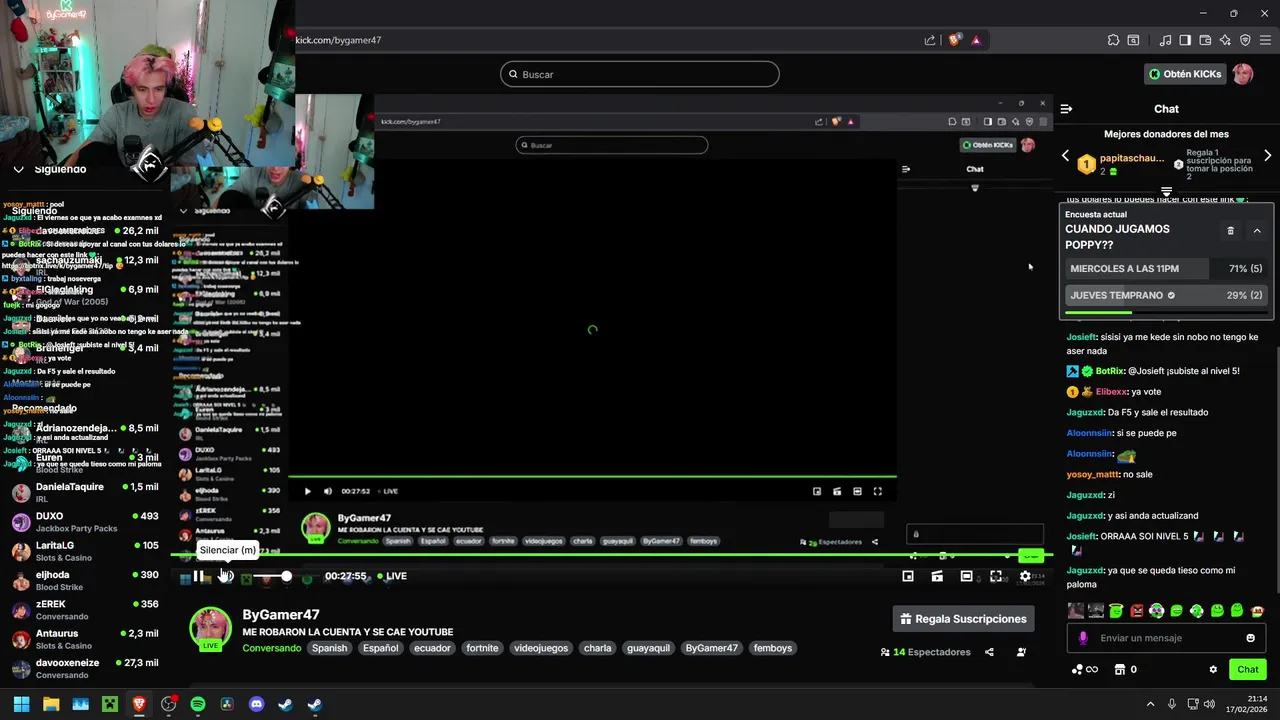Open LaritaLG channel in sidebar

85,551
